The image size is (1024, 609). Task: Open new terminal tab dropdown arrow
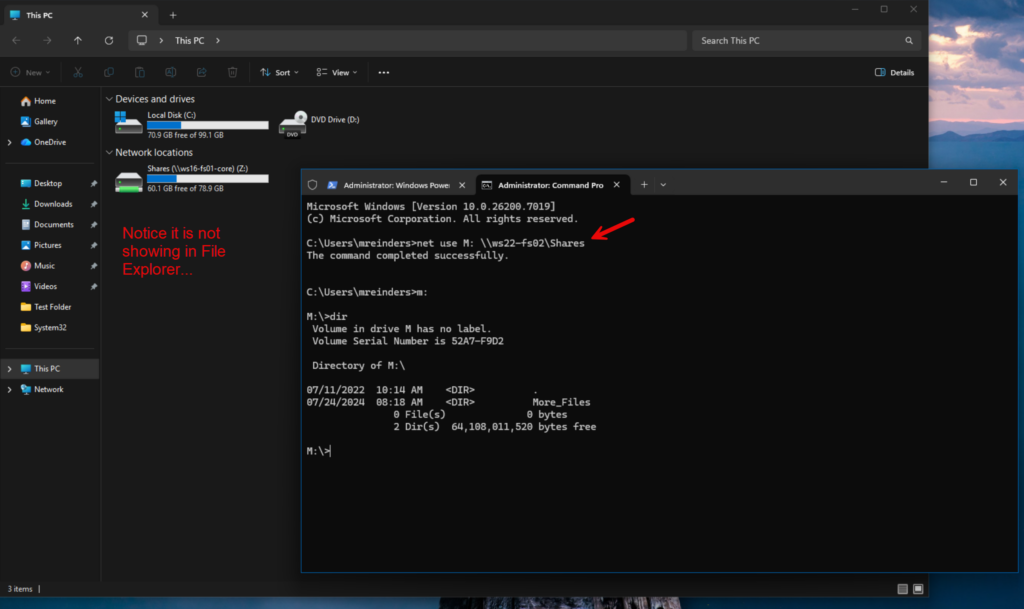663,185
